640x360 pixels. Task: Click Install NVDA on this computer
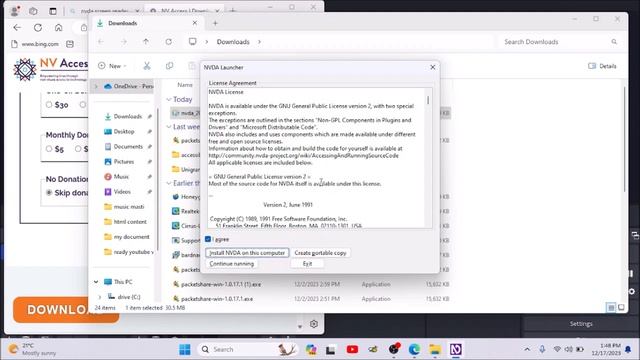click(247, 253)
